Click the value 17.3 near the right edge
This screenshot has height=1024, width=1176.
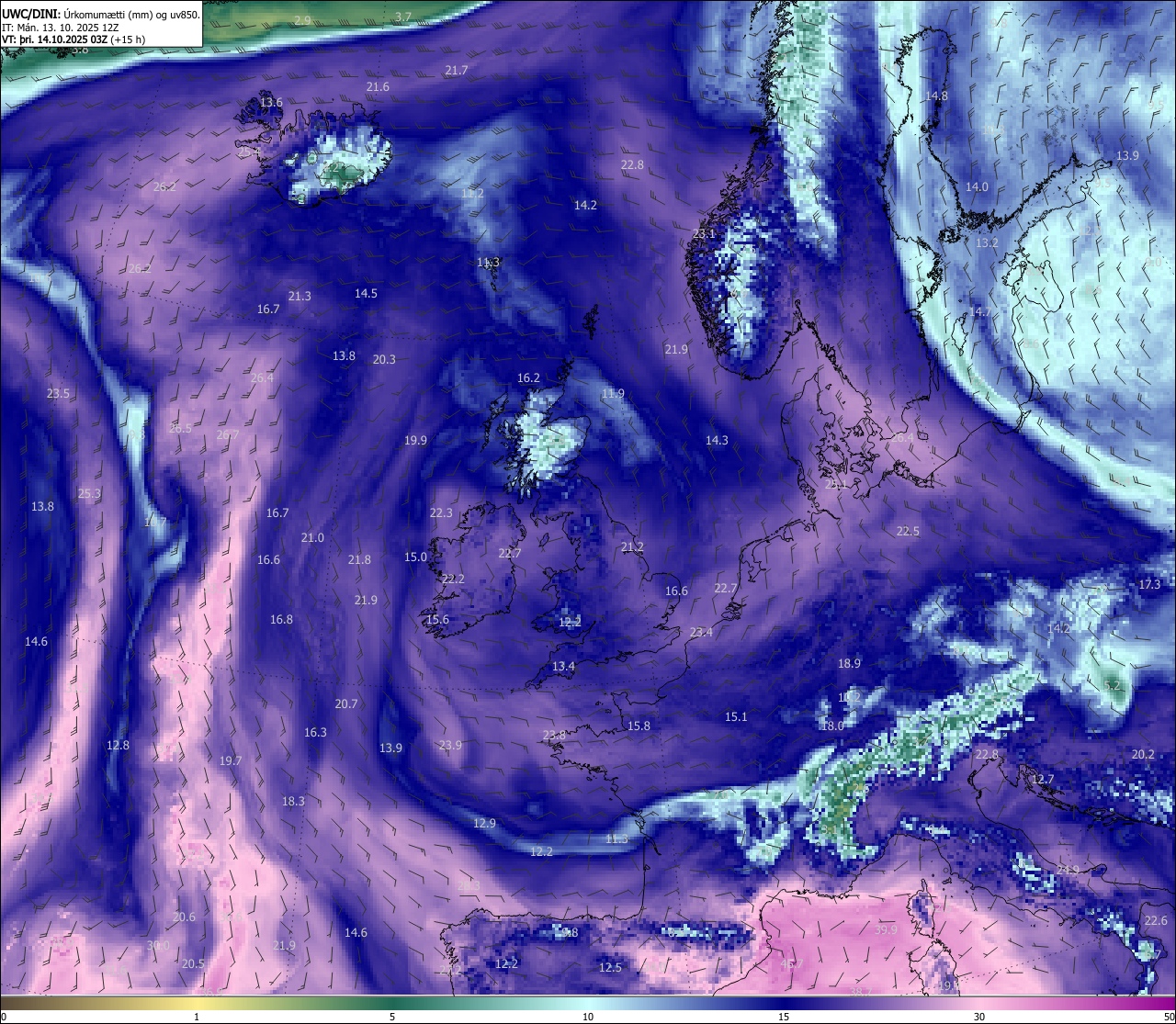point(1149,584)
